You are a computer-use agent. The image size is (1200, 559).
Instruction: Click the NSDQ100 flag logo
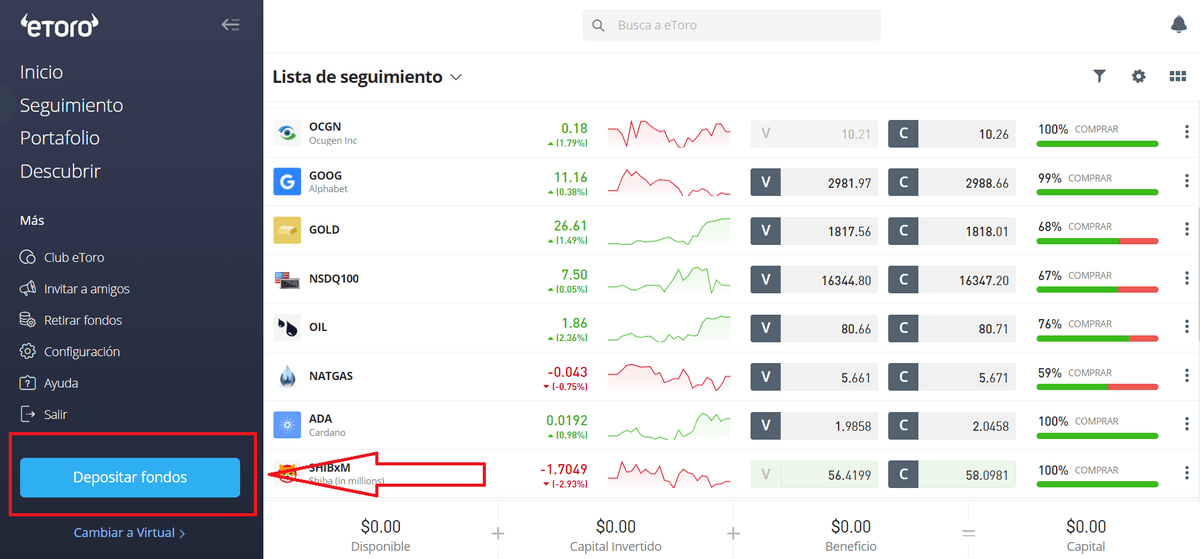click(287, 279)
